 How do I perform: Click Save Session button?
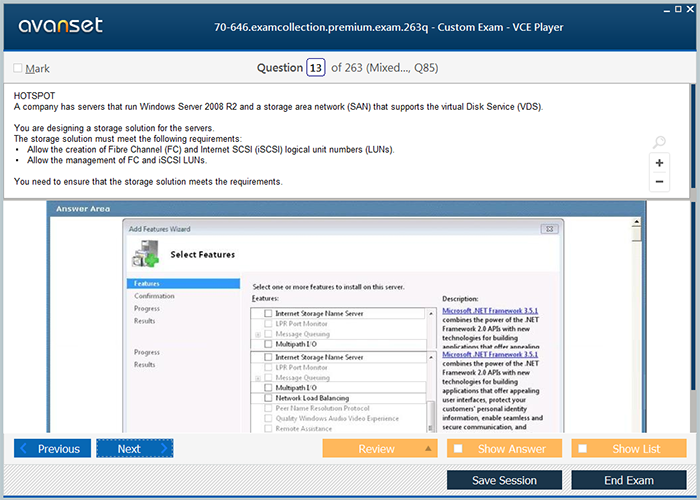504,480
